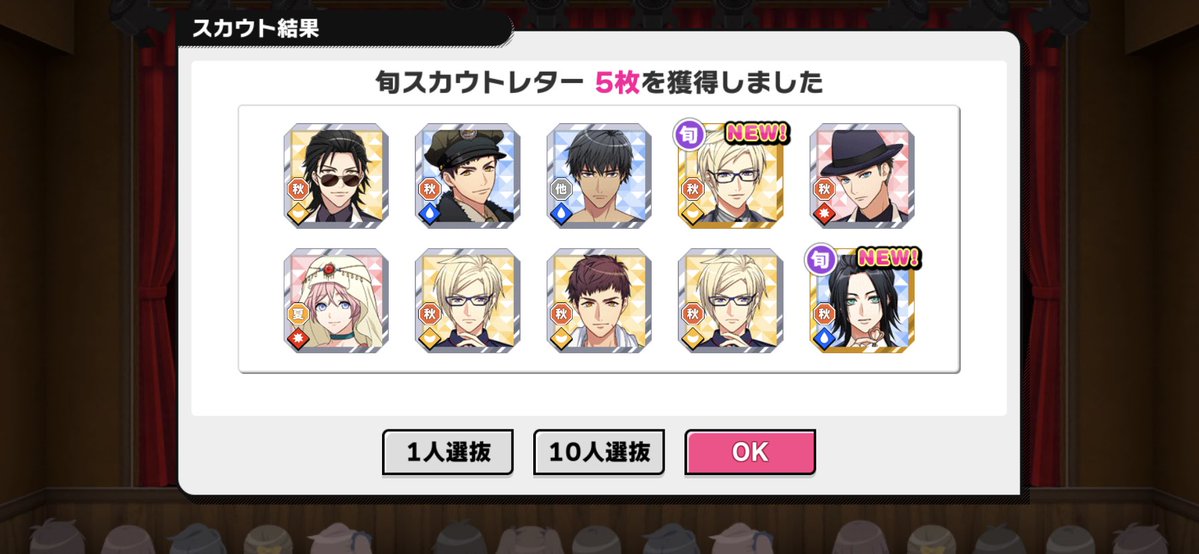Select the sunglasses character card
Screen dimensions: 1199x554
pyautogui.click(x=336, y=175)
